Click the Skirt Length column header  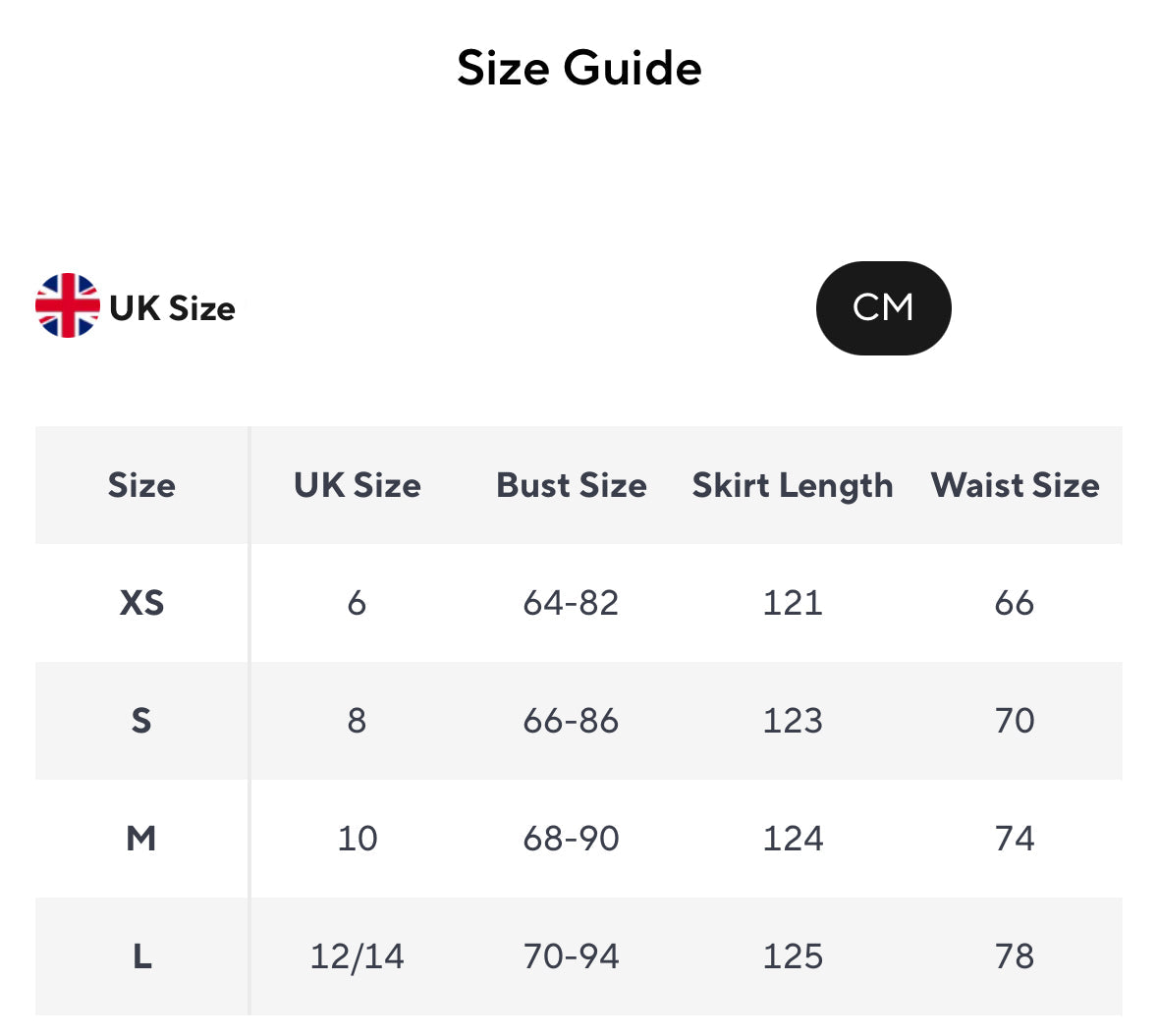click(793, 485)
